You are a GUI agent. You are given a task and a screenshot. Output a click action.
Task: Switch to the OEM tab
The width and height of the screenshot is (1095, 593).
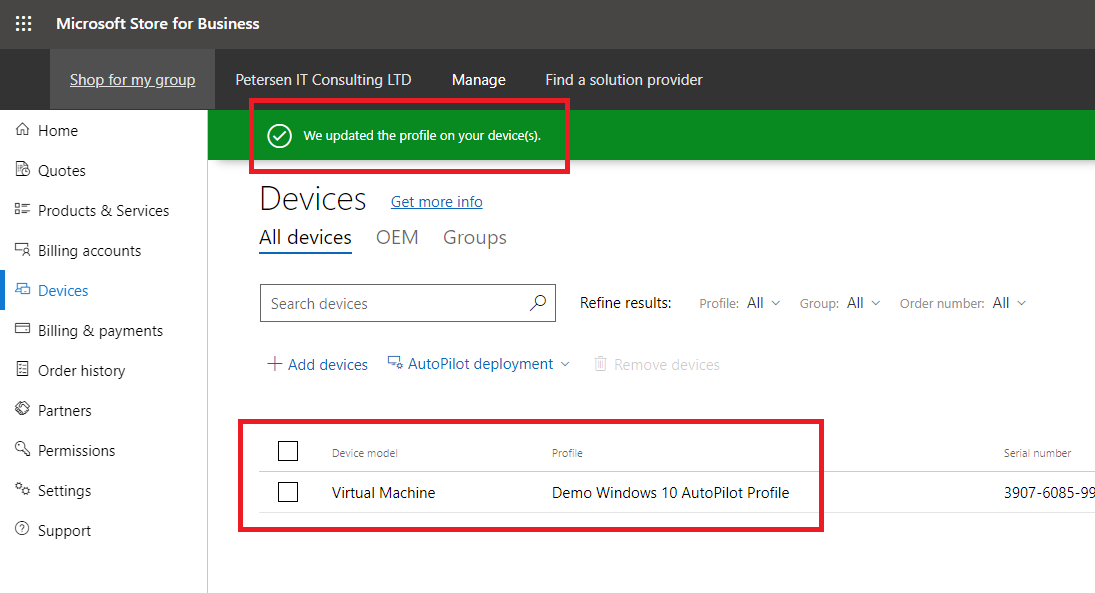(x=397, y=237)
